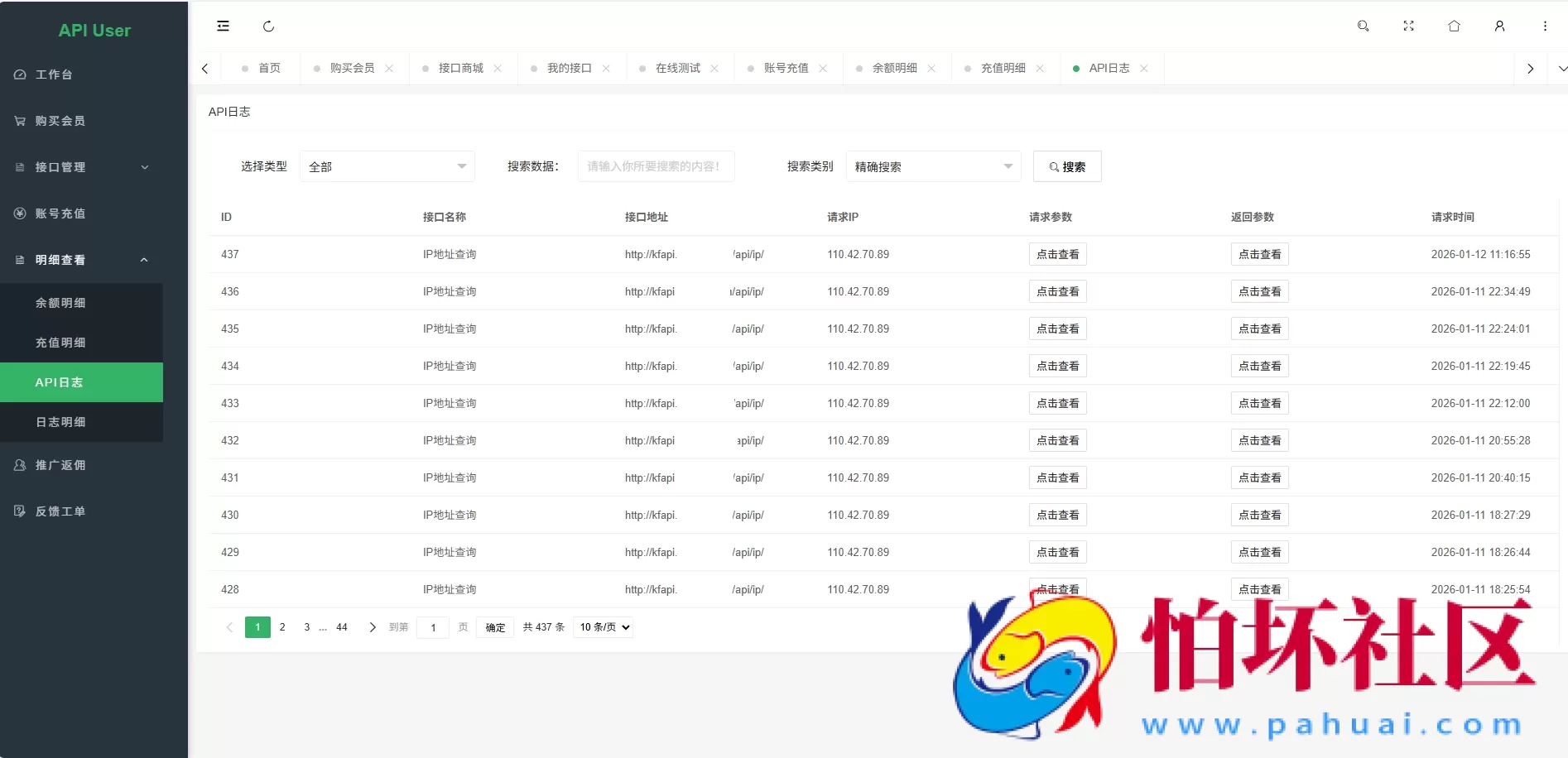Click the 搜索 search button

tap(1066, 166)
